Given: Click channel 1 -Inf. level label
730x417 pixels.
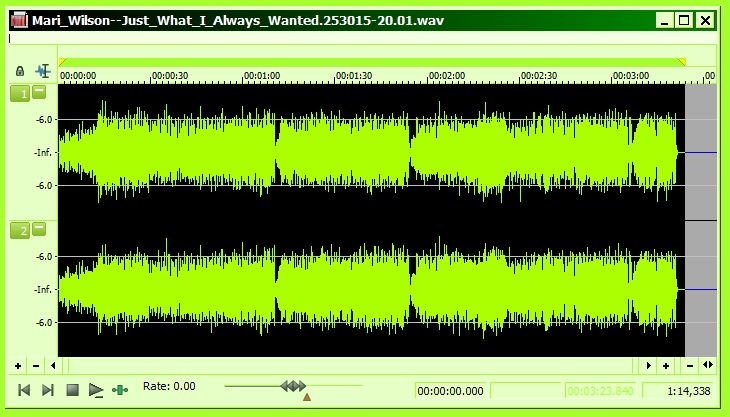Looking at the screenshot, I should [x=43, y=153].
